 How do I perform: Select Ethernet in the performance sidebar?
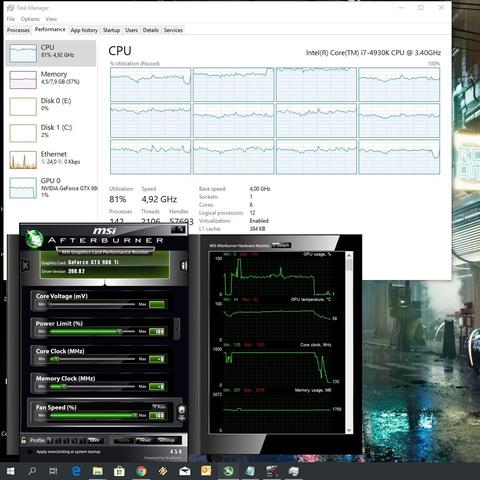pyautogui.click(x=51, y=159)
